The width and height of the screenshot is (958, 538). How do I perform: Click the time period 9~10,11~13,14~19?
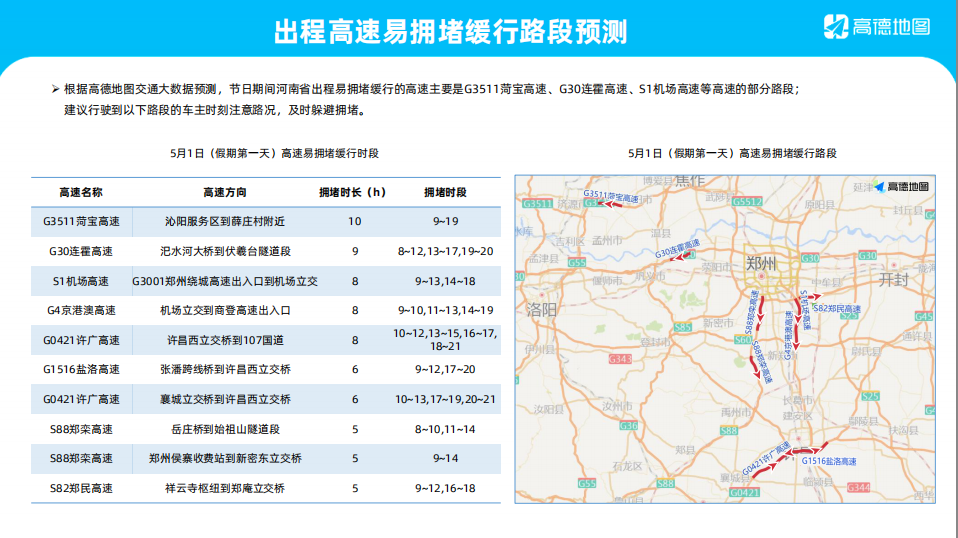[x=445, y=310]
